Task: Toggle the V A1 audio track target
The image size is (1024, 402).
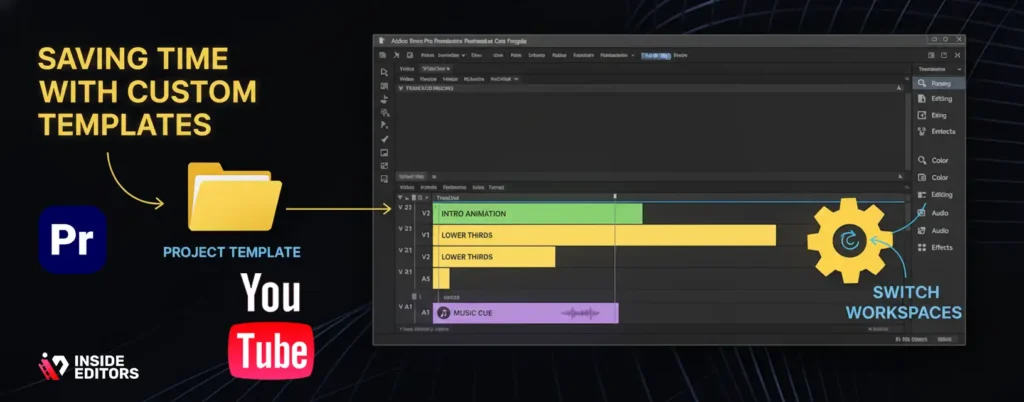Action: pyautogui.click(x=405, y=306)
